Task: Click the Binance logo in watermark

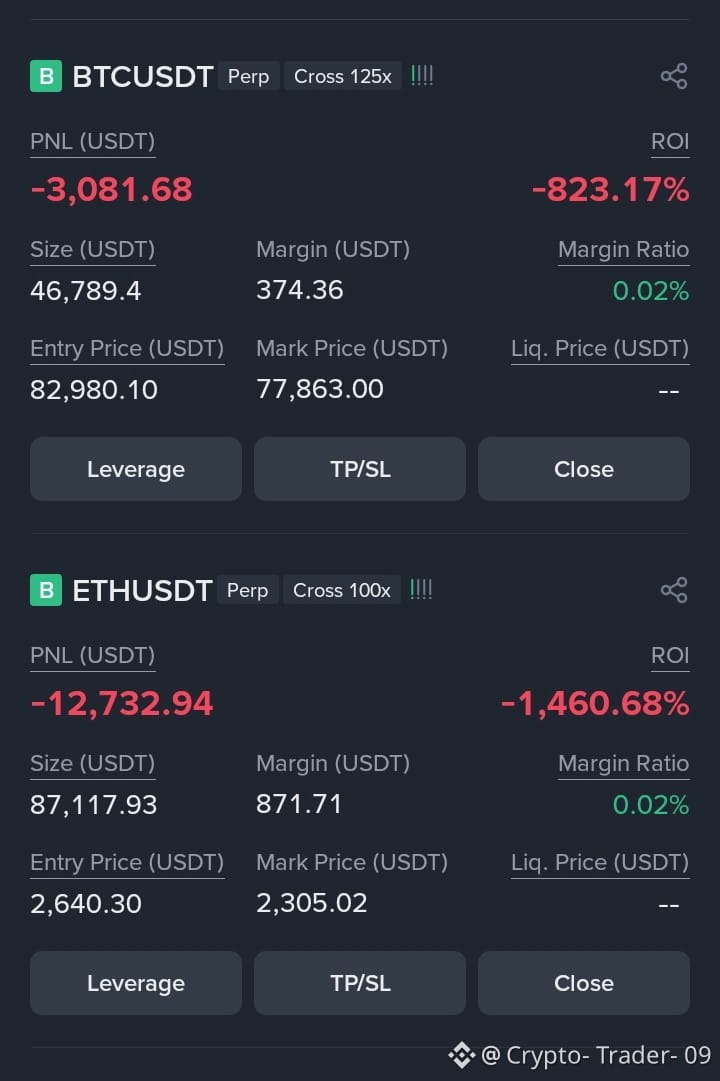Action: (462, 1055)
